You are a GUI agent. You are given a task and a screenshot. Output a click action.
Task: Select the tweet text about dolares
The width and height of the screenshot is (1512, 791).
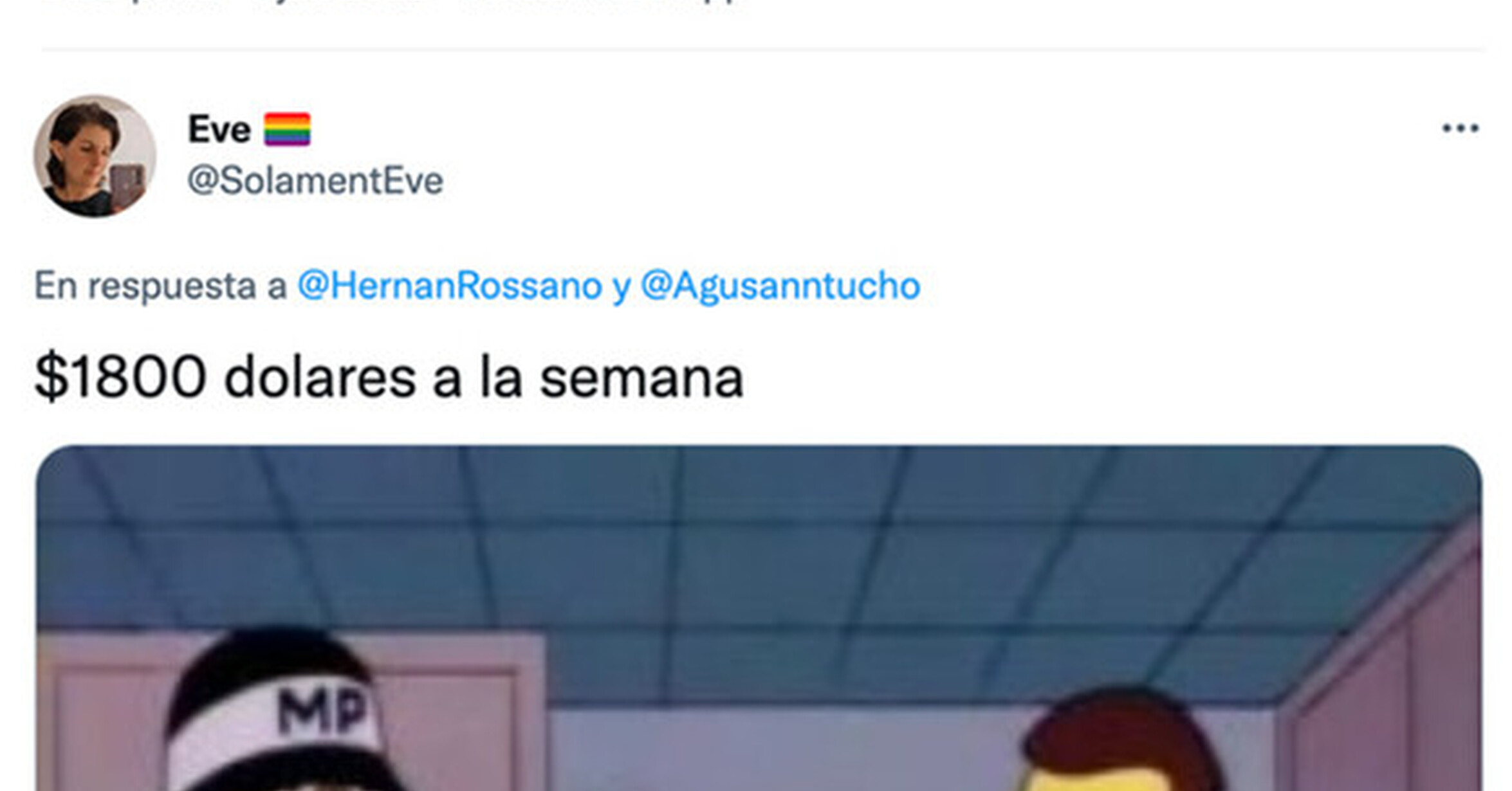point(389,377)
